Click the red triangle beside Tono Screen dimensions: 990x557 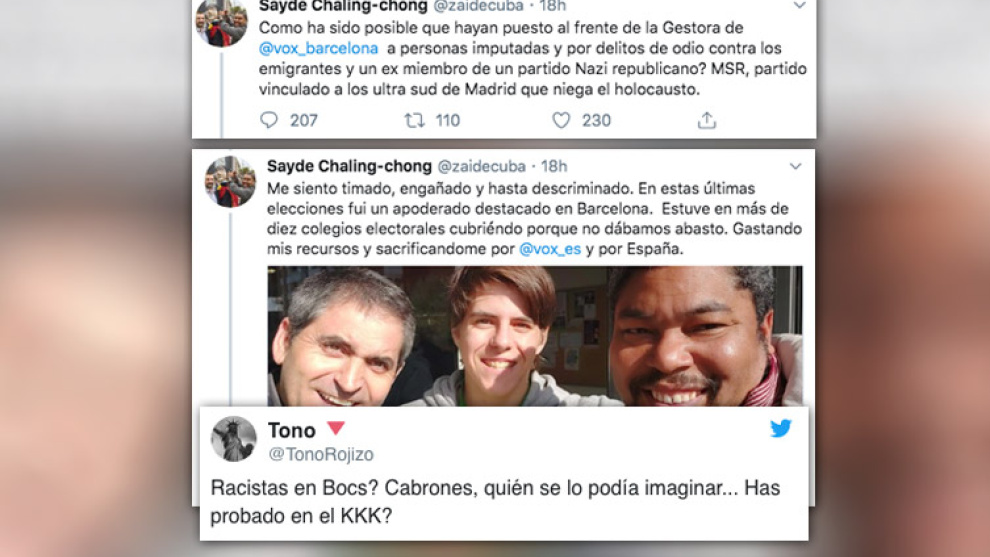(336, 428)
